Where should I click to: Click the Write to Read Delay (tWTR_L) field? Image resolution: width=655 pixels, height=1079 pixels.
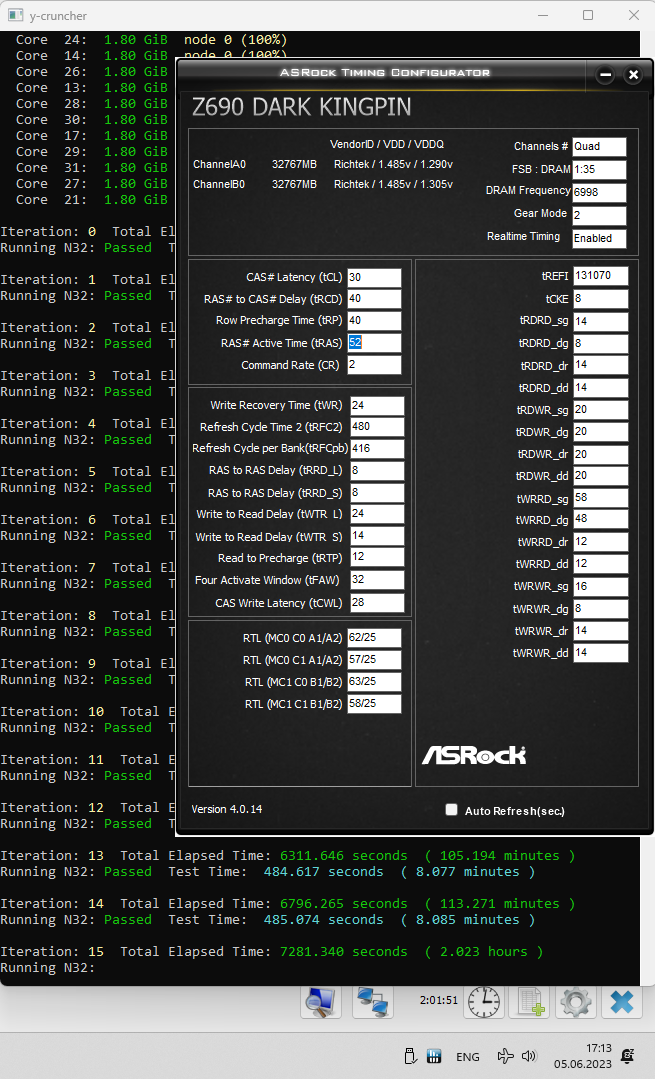click(x=377, y=514)
